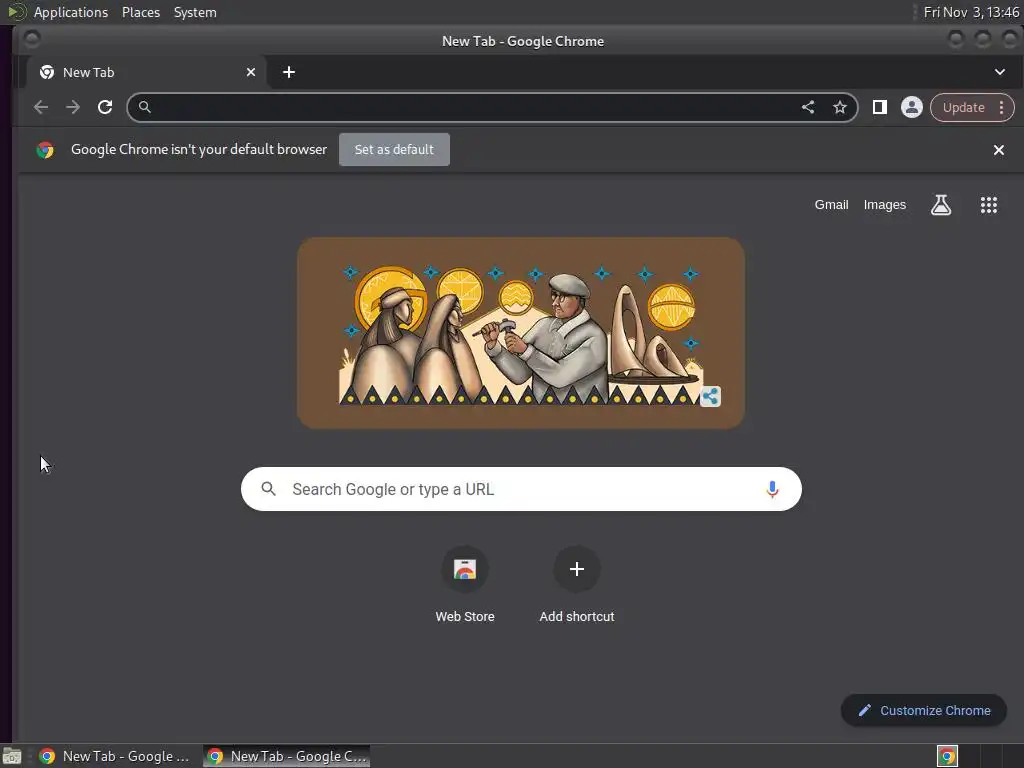Click the date and time clock

tap(971, 12)
